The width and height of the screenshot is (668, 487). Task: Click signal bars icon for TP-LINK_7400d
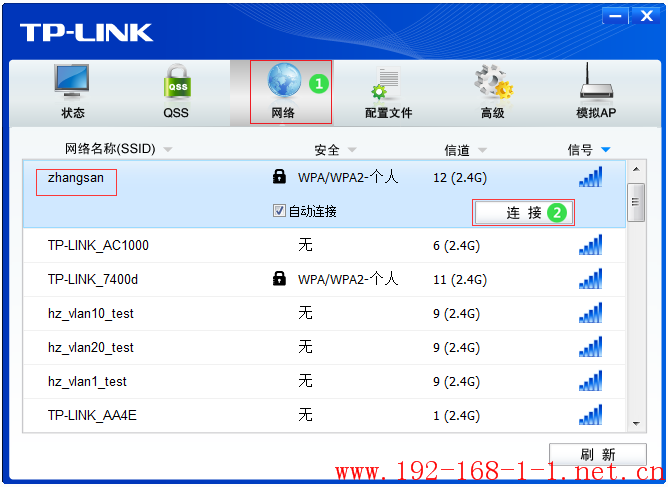click(x=590, y=279)
